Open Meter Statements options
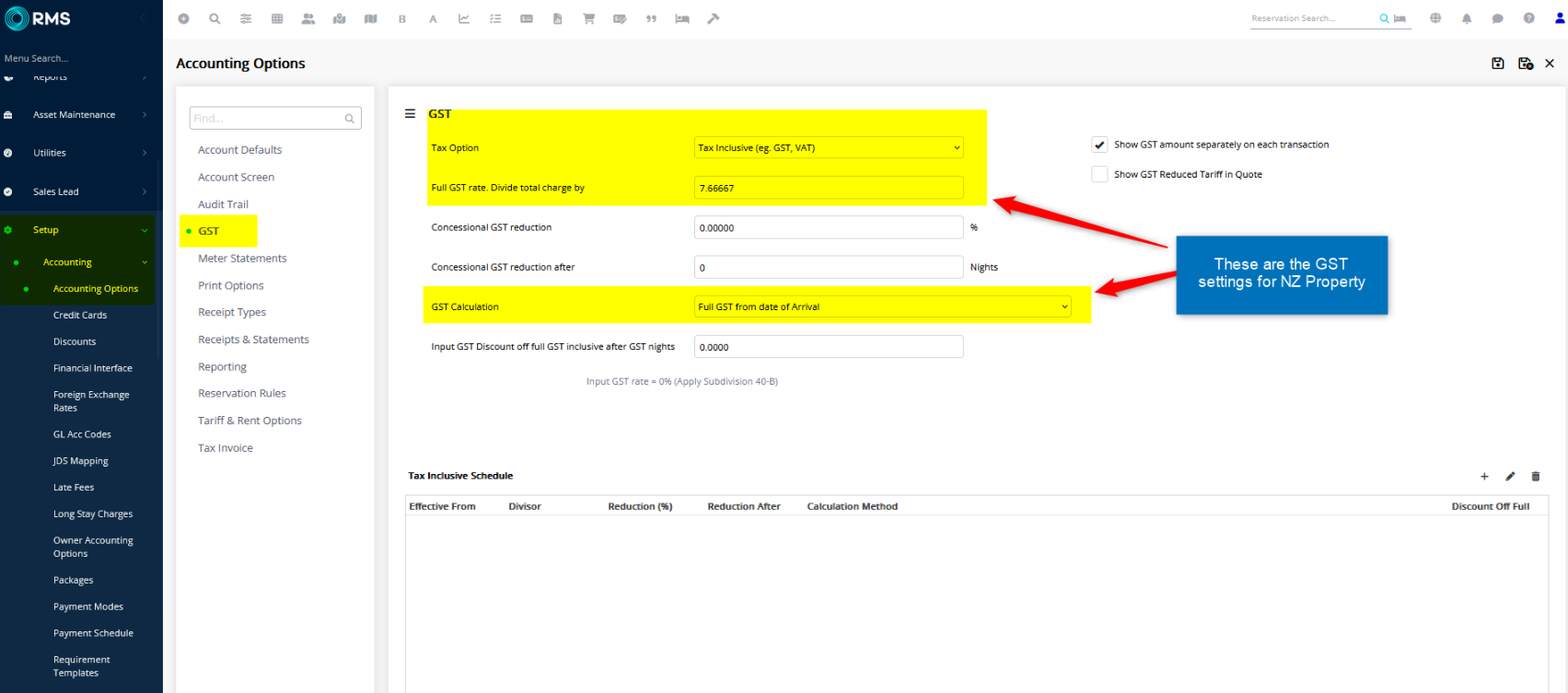Image resolution: width=1568 pixels, height=693 pixels. pyautogui.click(x=242, y=259)
